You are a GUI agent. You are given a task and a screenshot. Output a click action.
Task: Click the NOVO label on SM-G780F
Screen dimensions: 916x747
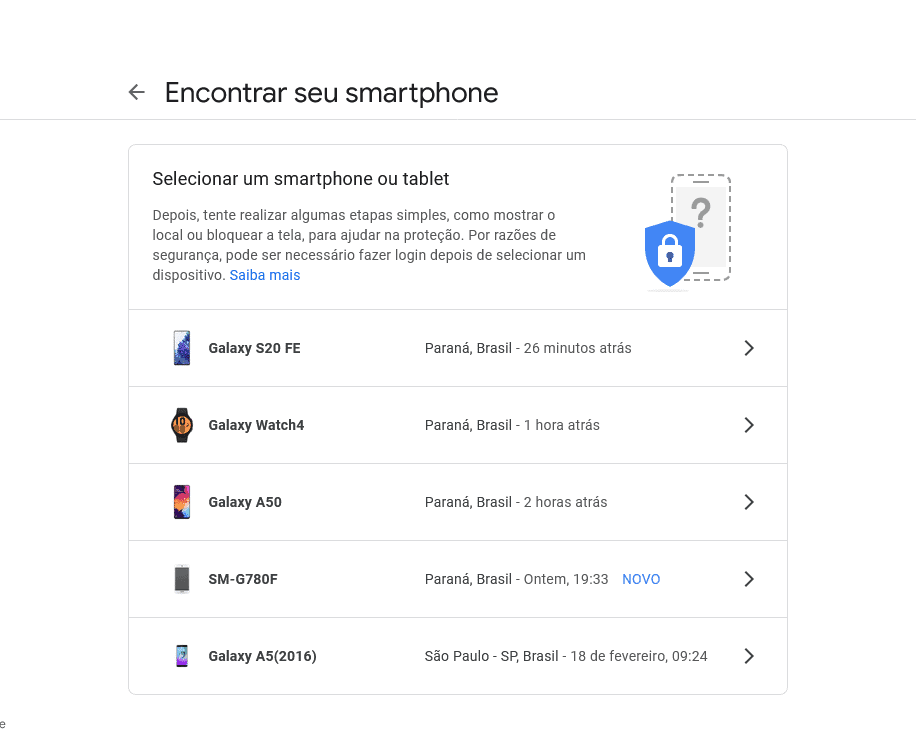point(640,578)
